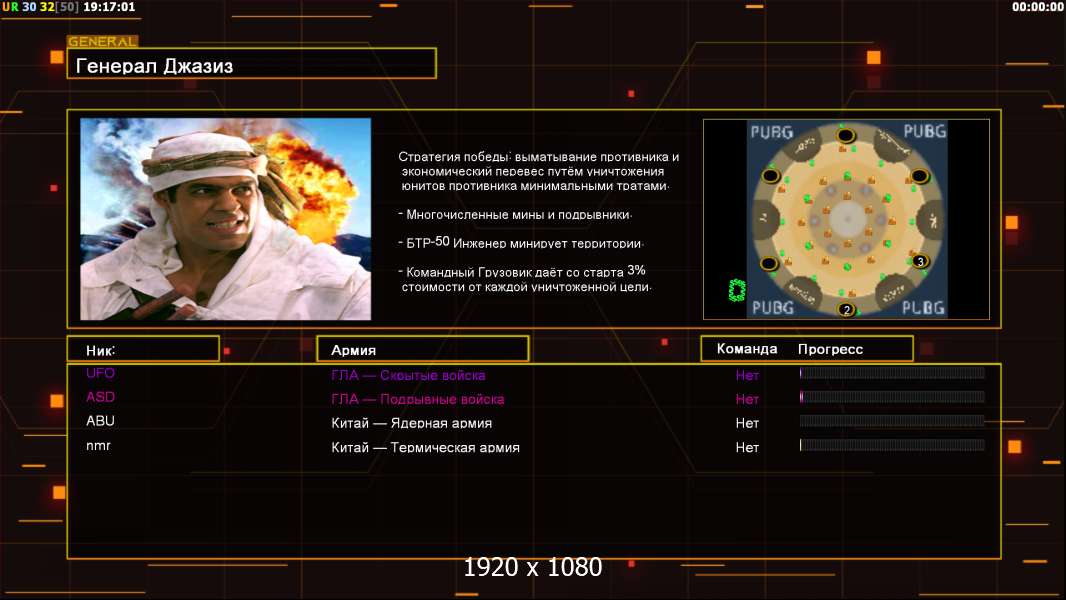Click the team value 'Нет' for ASD
The height and width of the screenshot is (600, 1066).
pyautogui.click(x=747, y=399)
